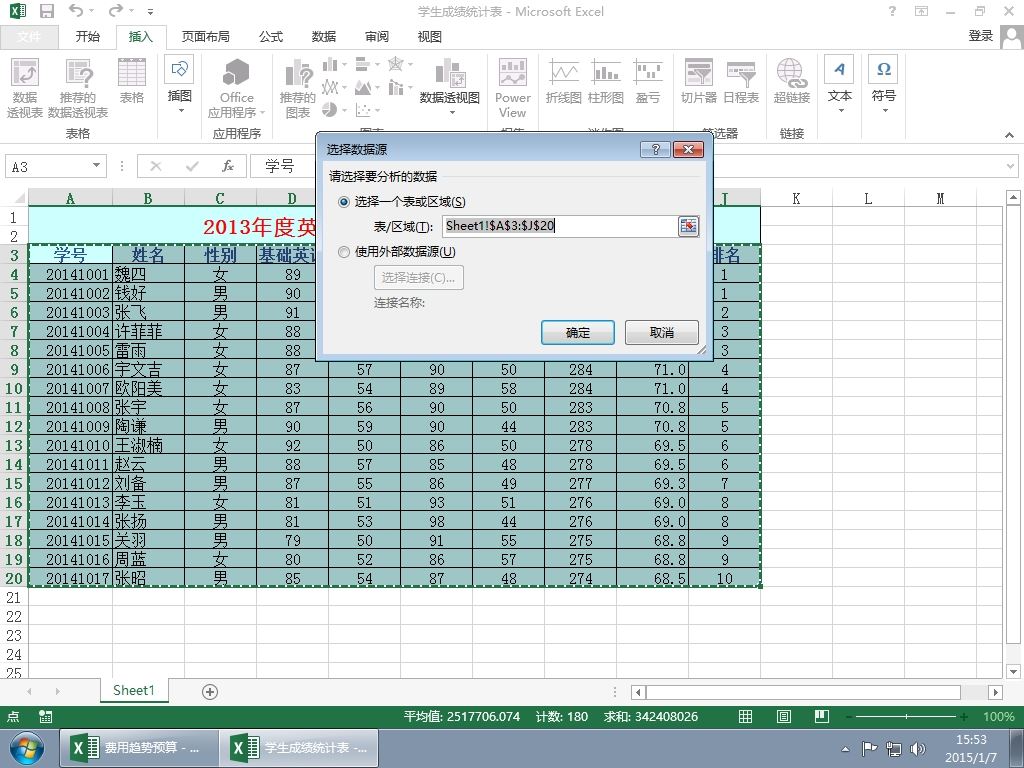Image resolution: width=1024 pixels, height=768 pixels.
Task: Switch to 费用趋势预算 taskbar window
Action: coord(139,748)
